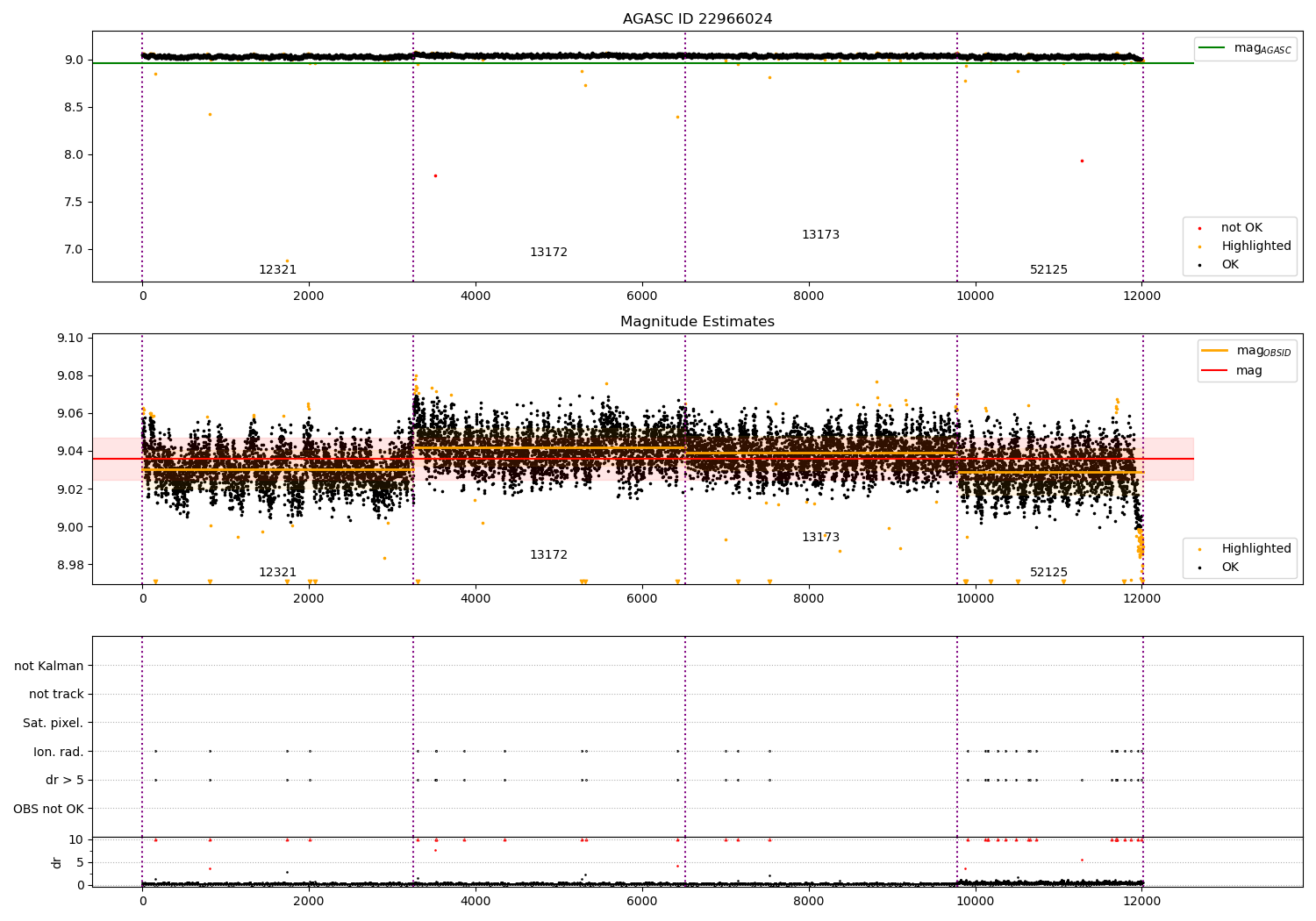Click the 'Magnitude Estimates' subplot title
The image size is (1316, 921).
coord(697,322)
